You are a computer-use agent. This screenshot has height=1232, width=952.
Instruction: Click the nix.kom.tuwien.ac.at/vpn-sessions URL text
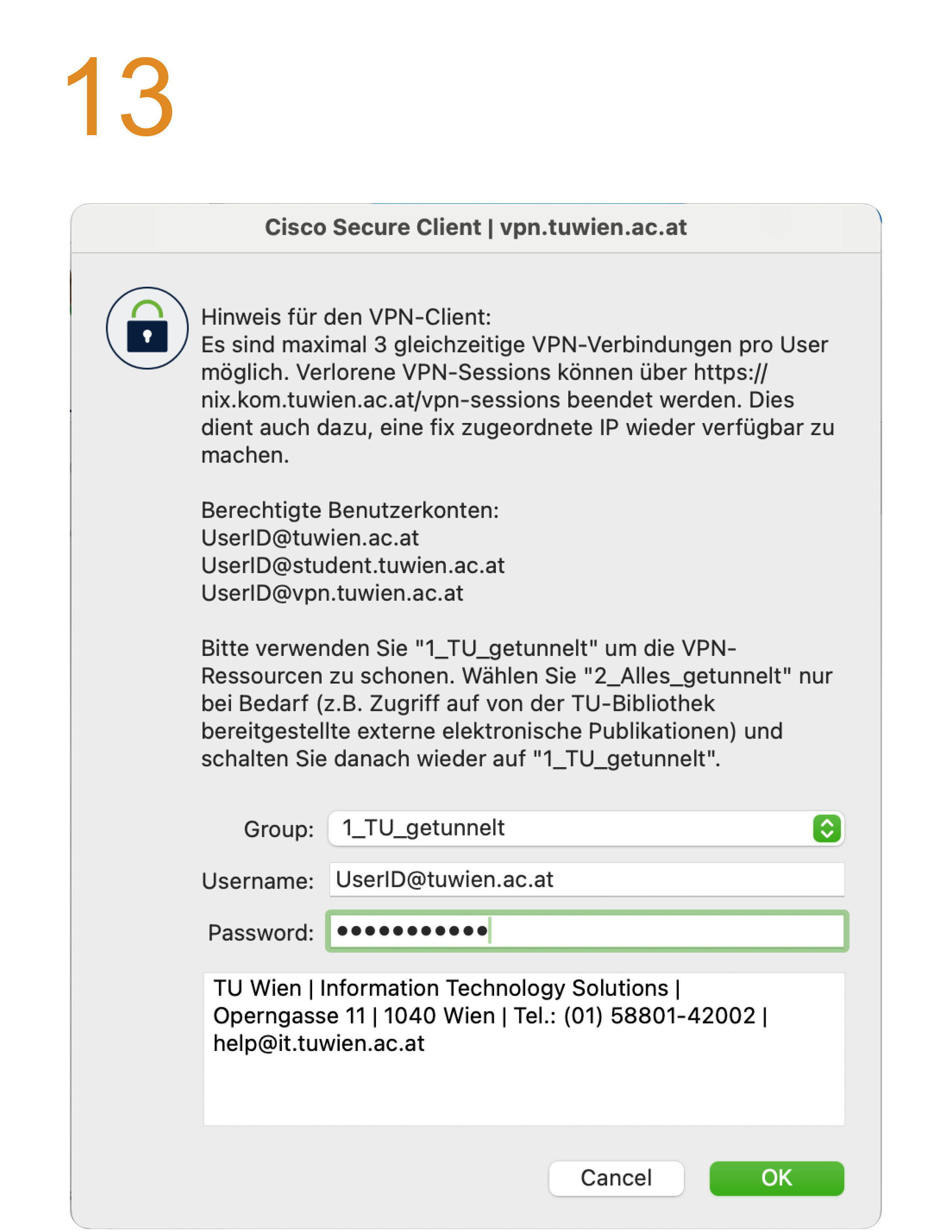[x=381, y=400]
